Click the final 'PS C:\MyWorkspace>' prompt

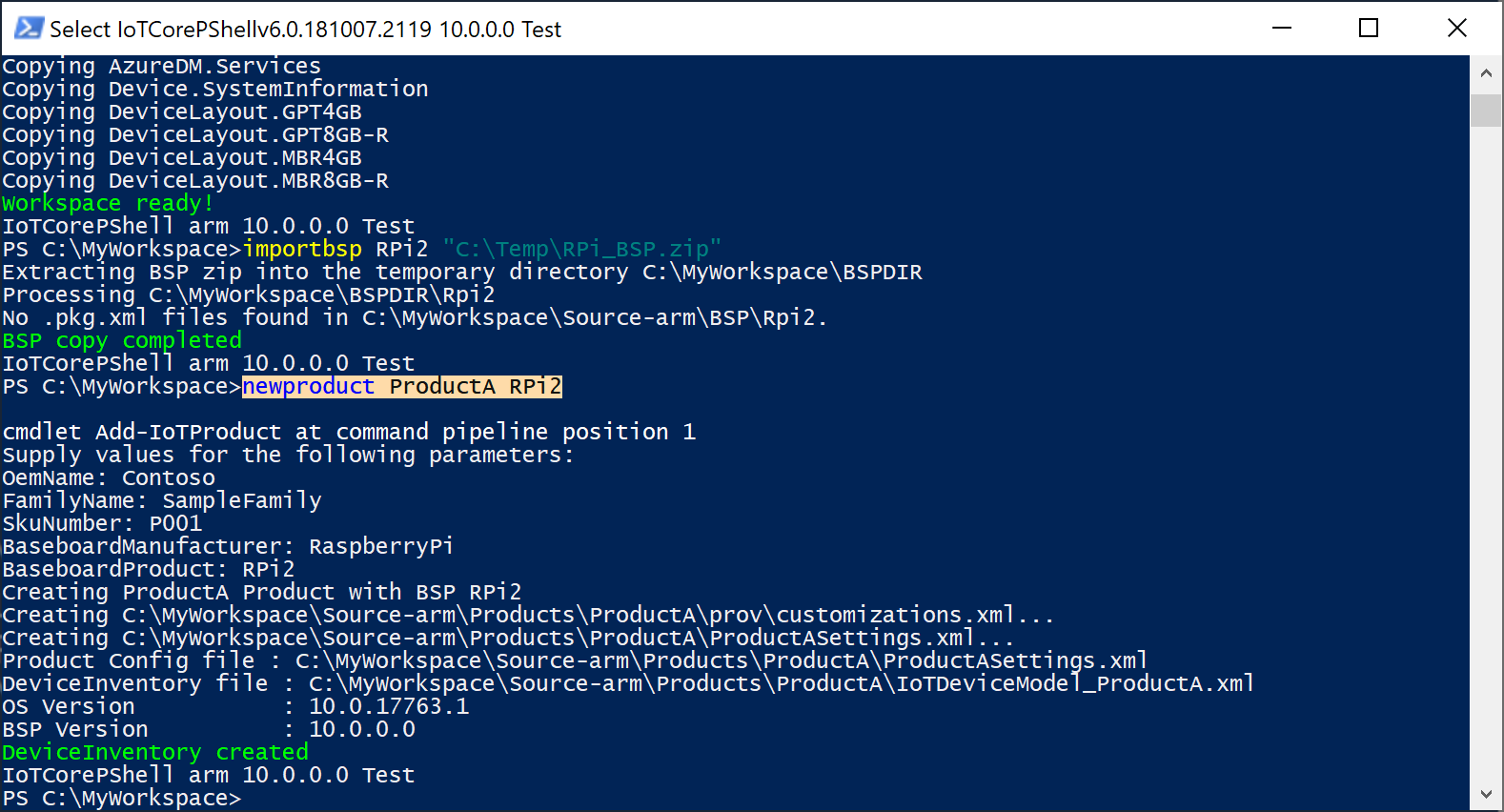pyautogui.click(x=122, y=798)
